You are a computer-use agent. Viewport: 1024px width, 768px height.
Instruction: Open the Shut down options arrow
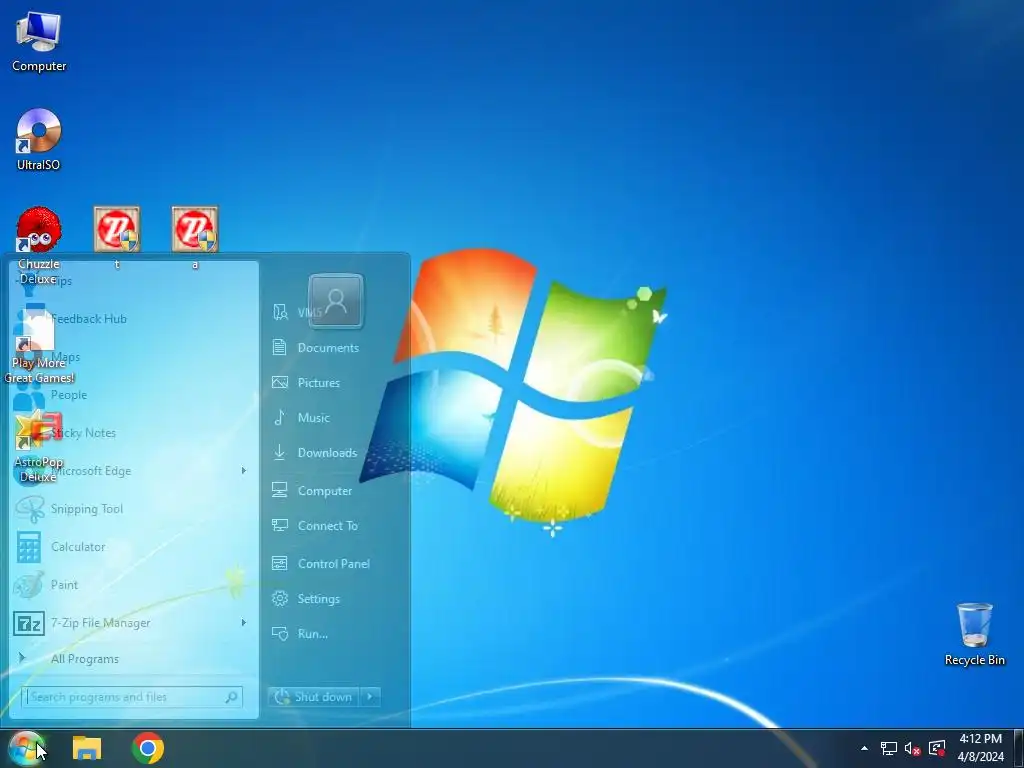(370, 697)
